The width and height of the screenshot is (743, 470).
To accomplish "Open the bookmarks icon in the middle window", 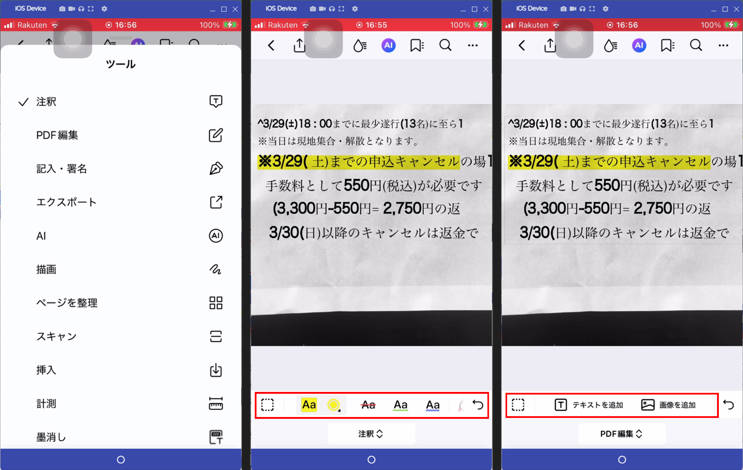I will (x=417, y=45).
